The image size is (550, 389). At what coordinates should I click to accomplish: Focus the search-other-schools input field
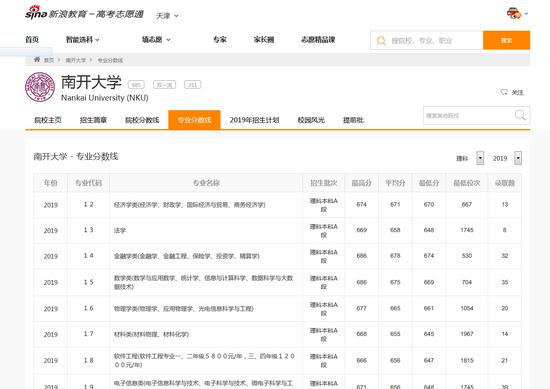[469, 115]
